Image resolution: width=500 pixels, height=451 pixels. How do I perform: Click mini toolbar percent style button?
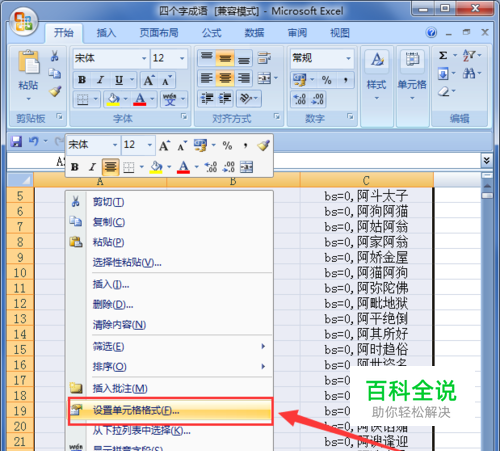(x=227, y=145)
